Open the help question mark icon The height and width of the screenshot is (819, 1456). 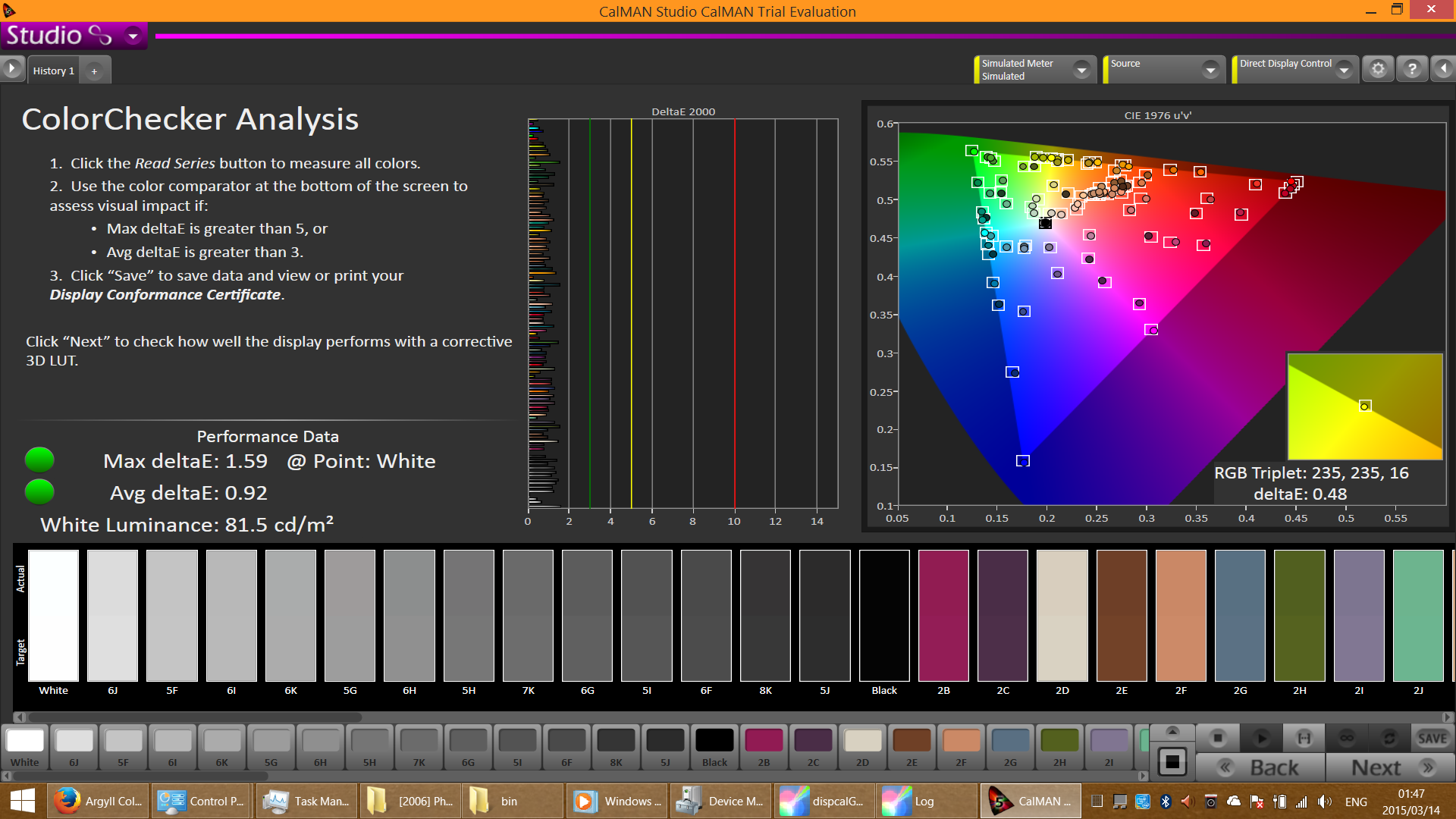coord(1412,69)
